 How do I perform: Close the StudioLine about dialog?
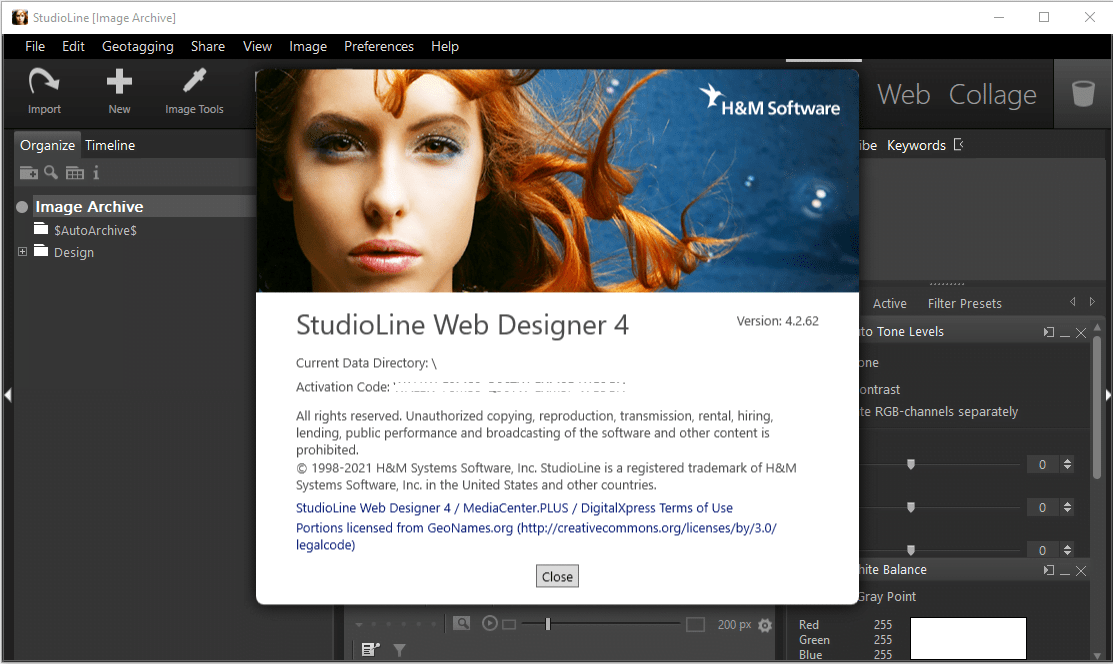point(557,575)
